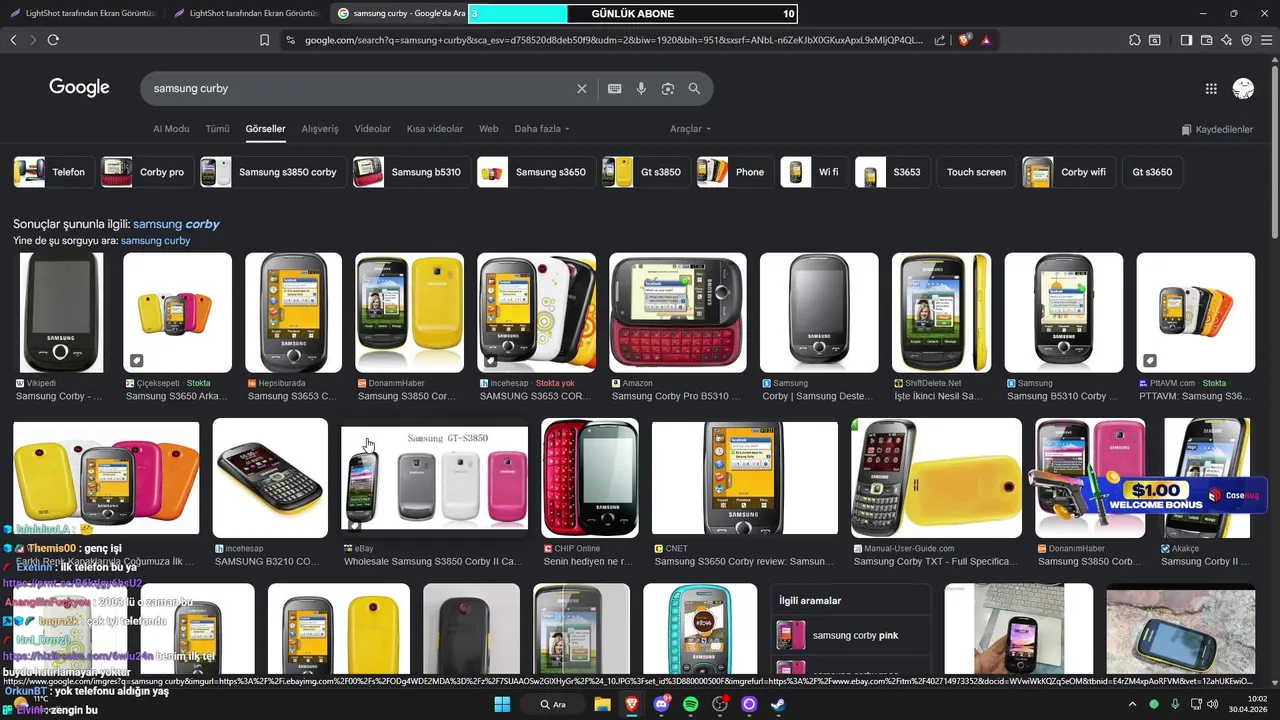Open the Google account avatar
Screen dimensions: 1280x720
coord(1244,89)
